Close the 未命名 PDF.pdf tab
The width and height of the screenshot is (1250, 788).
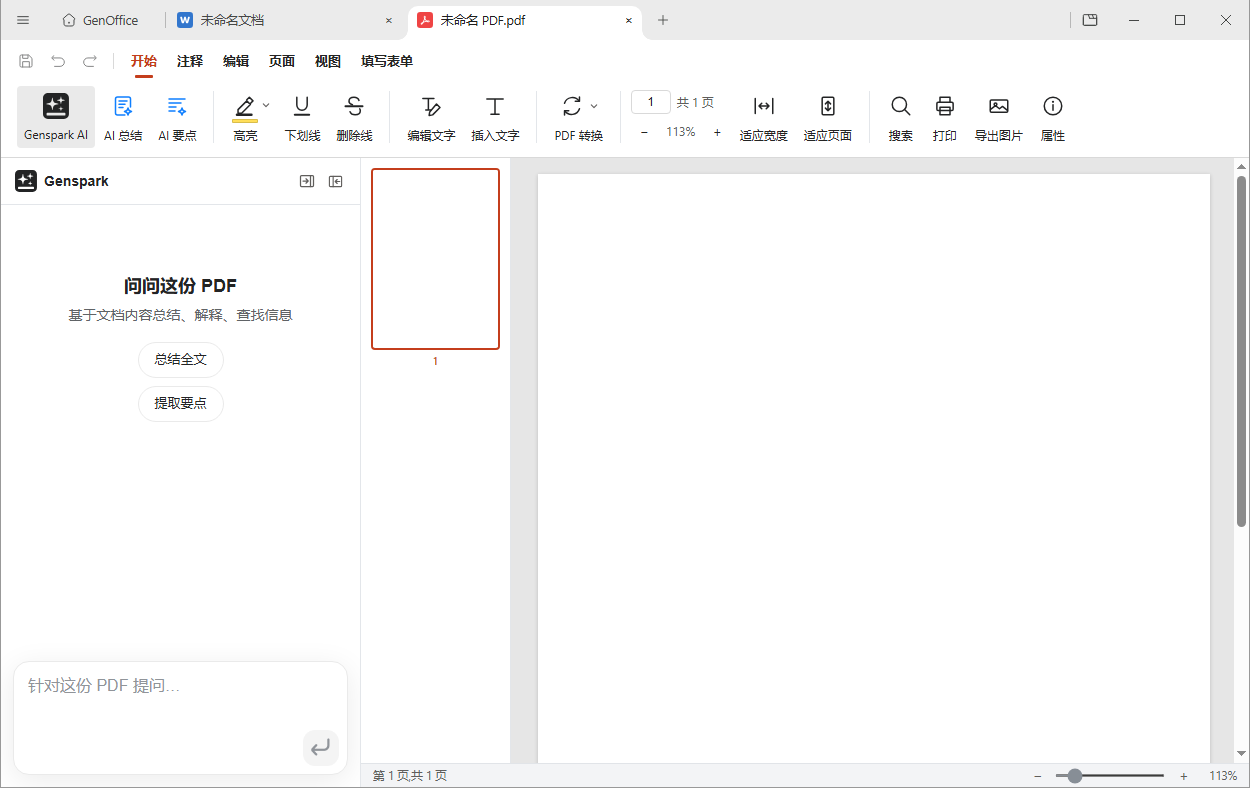629,20
